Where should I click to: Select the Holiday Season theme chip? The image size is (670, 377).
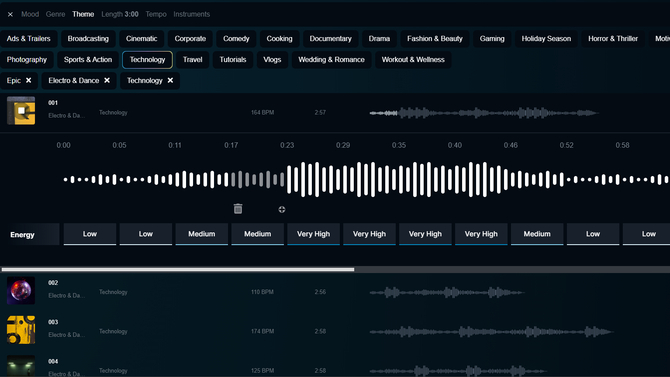(546, 38)
